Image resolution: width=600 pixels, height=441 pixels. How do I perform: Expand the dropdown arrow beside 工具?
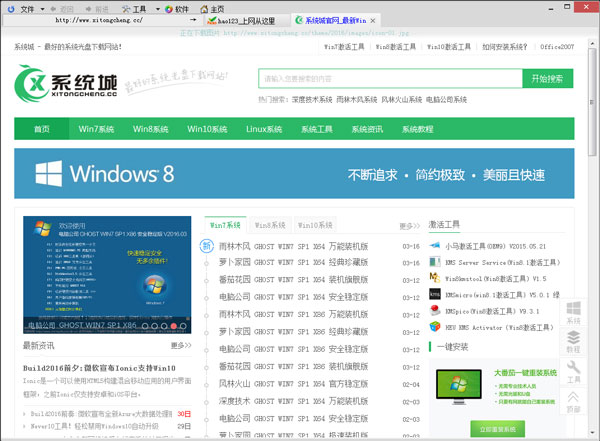pyautogui.click(x=158, y=9)
